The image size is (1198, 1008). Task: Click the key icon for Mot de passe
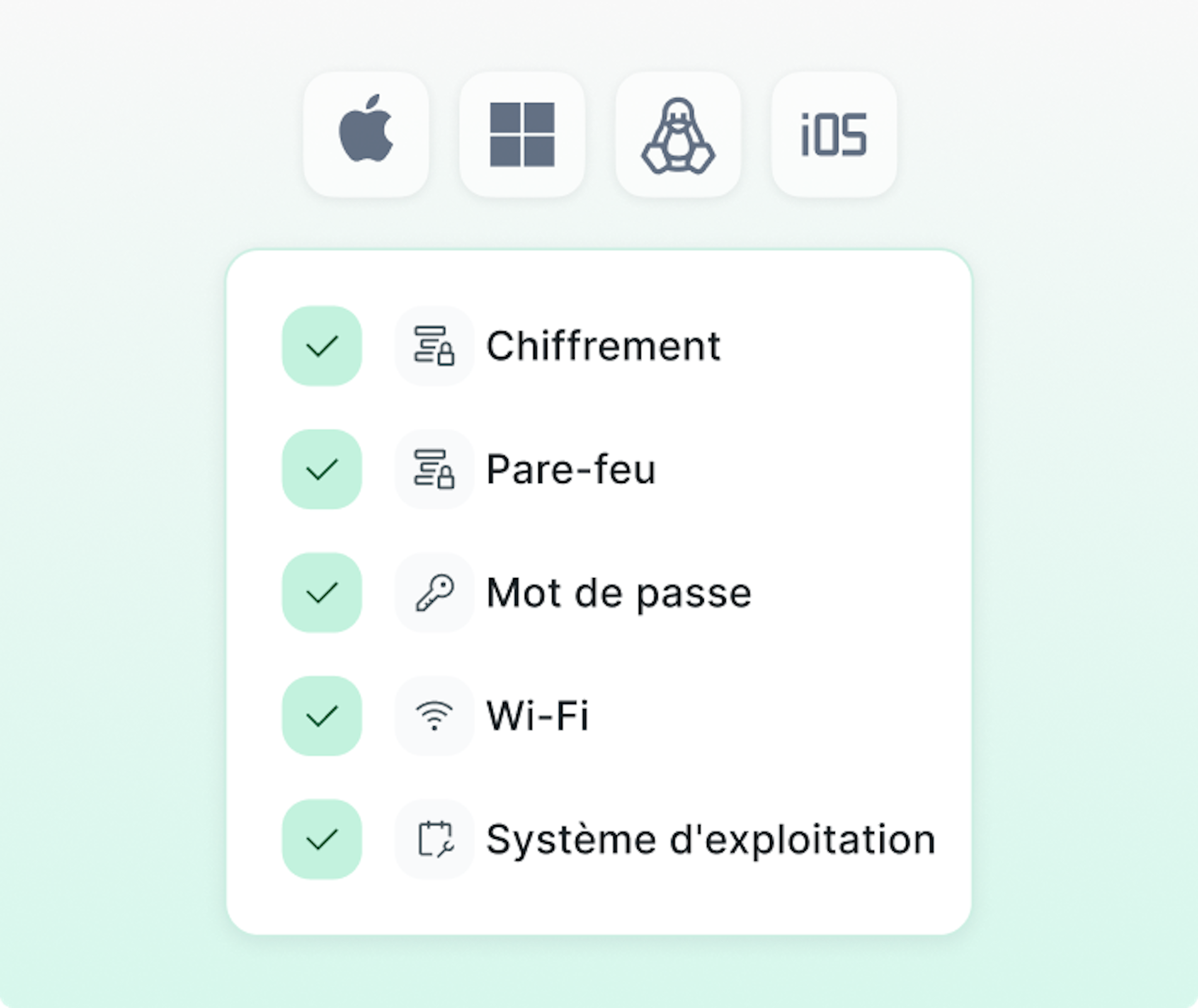click(x=434, y=592)
